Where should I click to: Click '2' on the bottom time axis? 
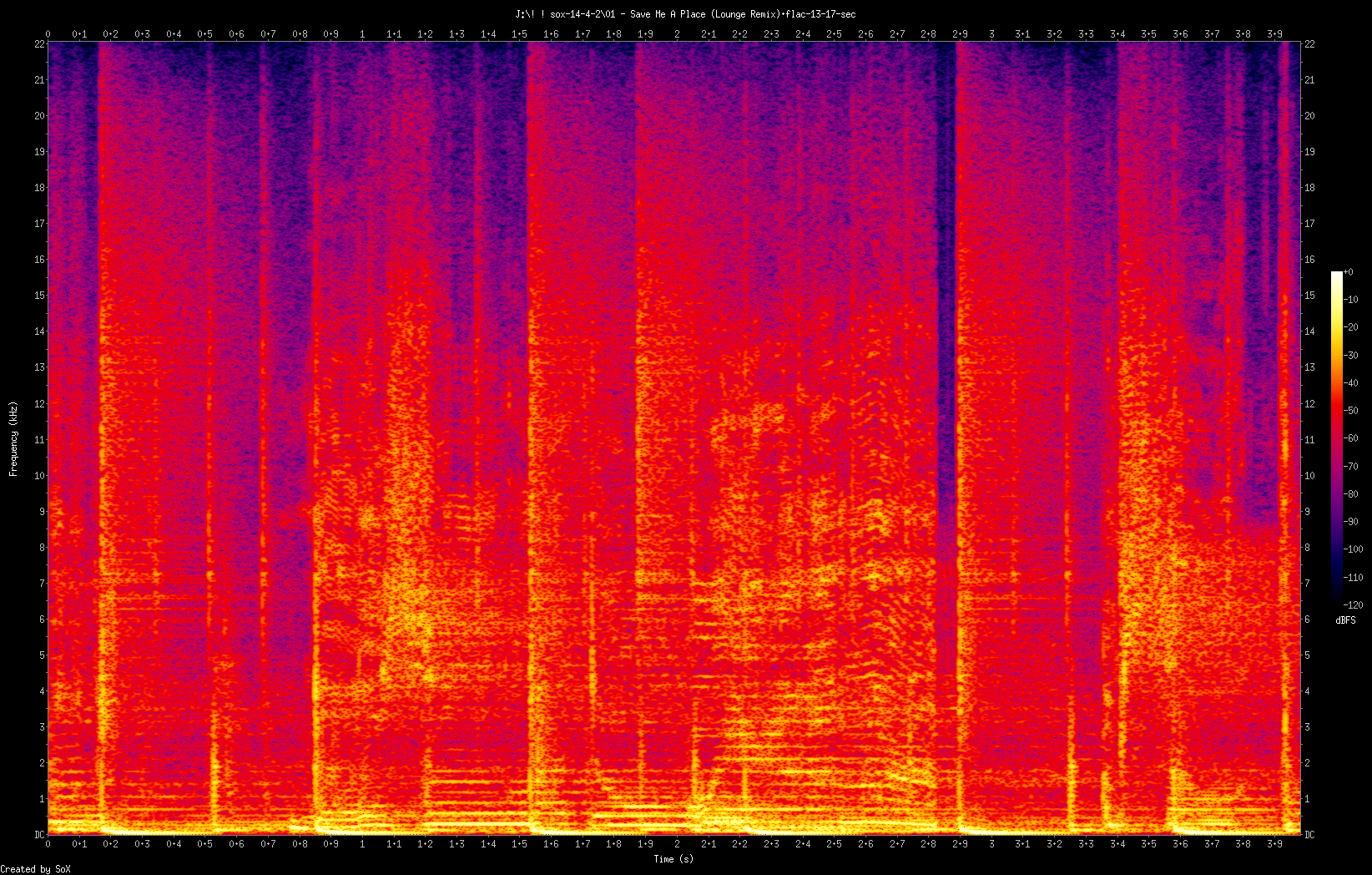(676, 844)
